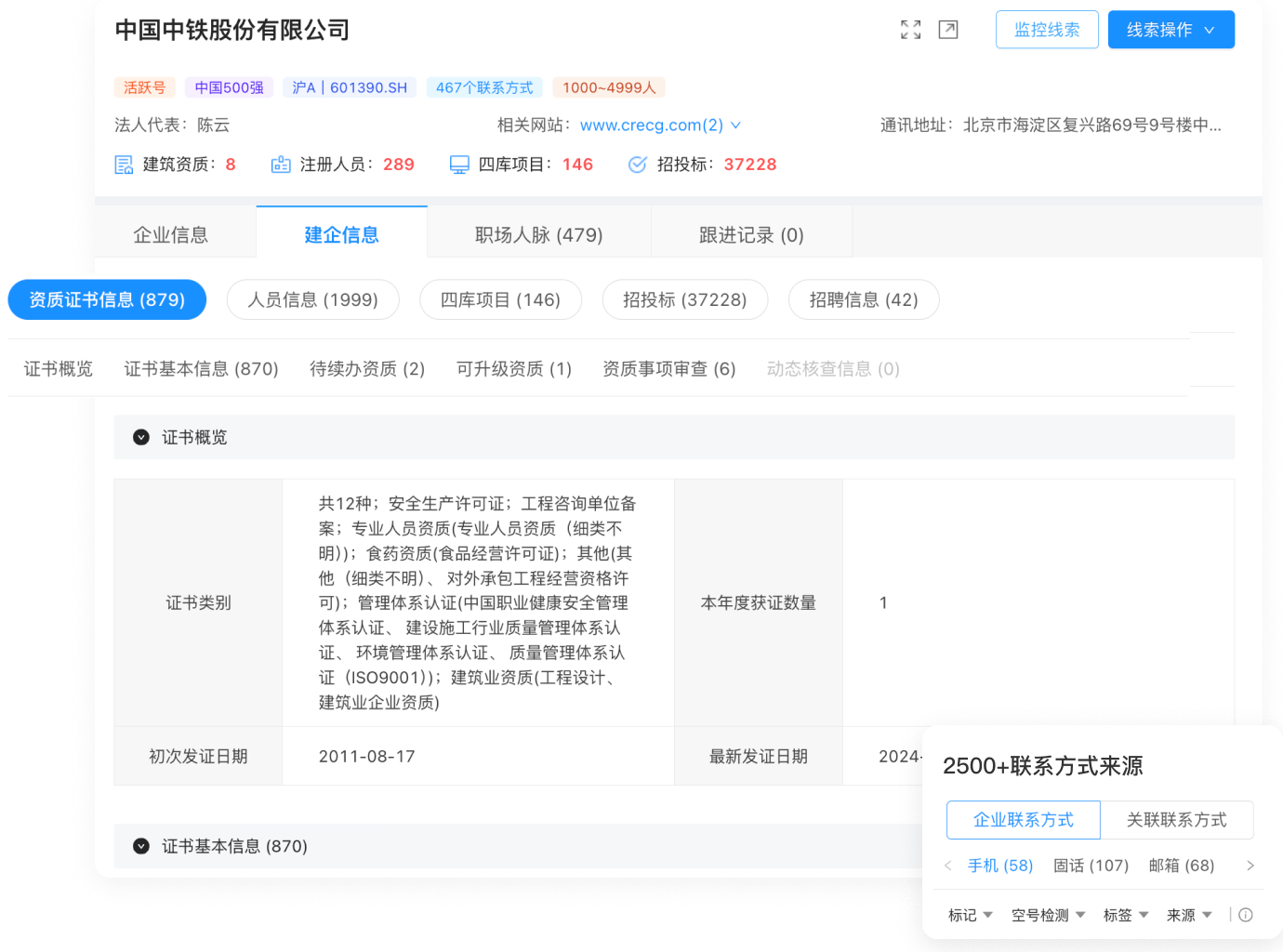Screen dimensions: 1283x952
Task: Click the 活跃号 tag
Action: 145,87
